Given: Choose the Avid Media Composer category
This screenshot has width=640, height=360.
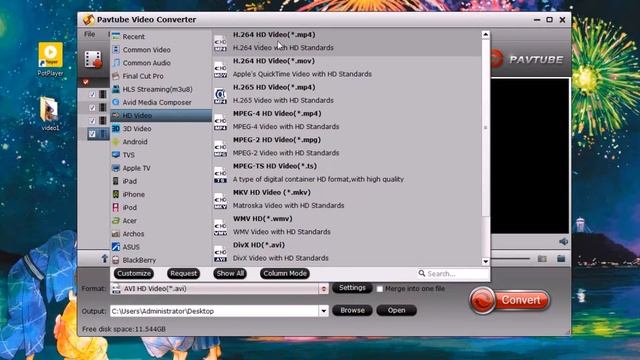Looking at the screenshot, I should 161,102.
